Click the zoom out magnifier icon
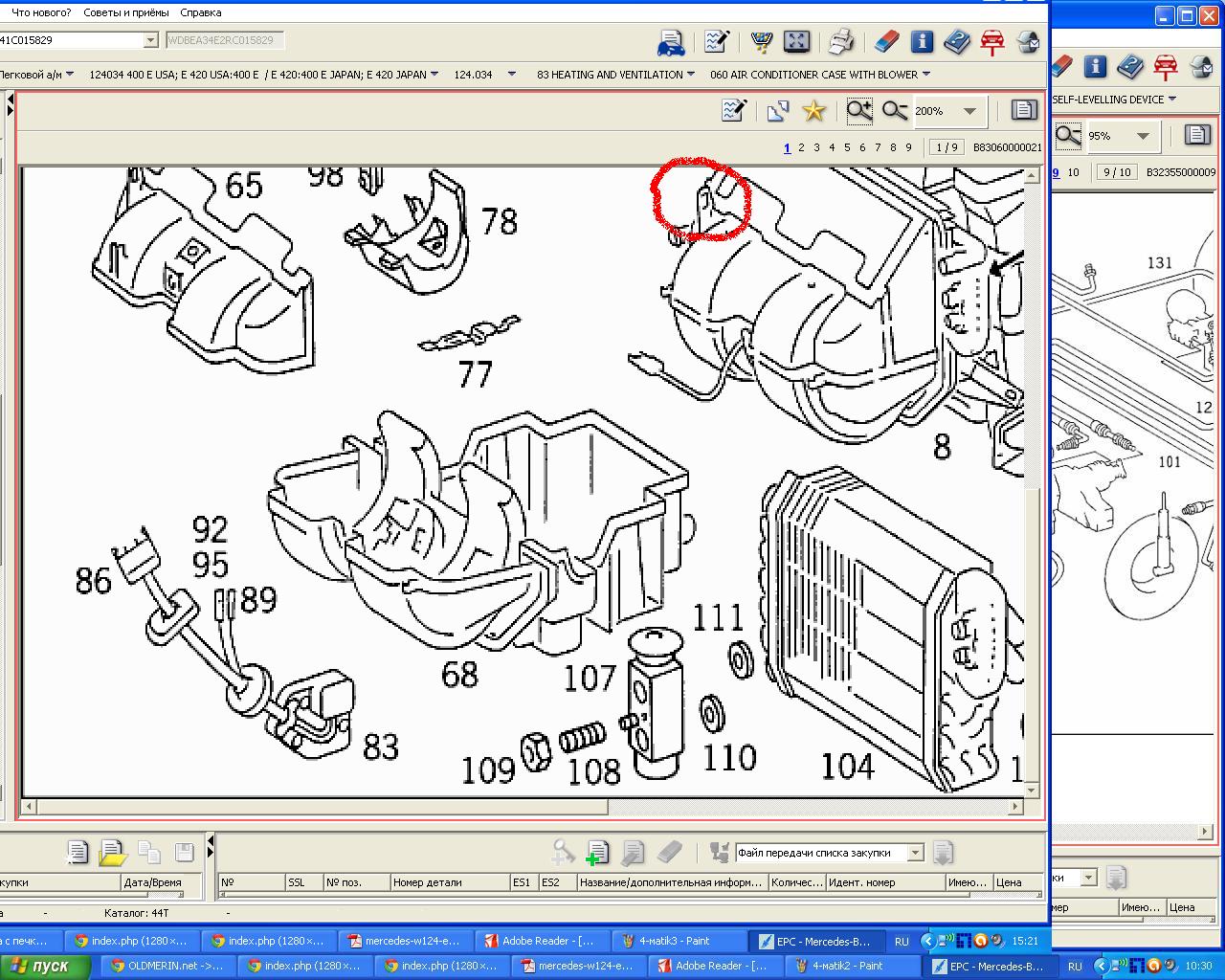This screenshot has width=1225, height=980. [895, 111]
